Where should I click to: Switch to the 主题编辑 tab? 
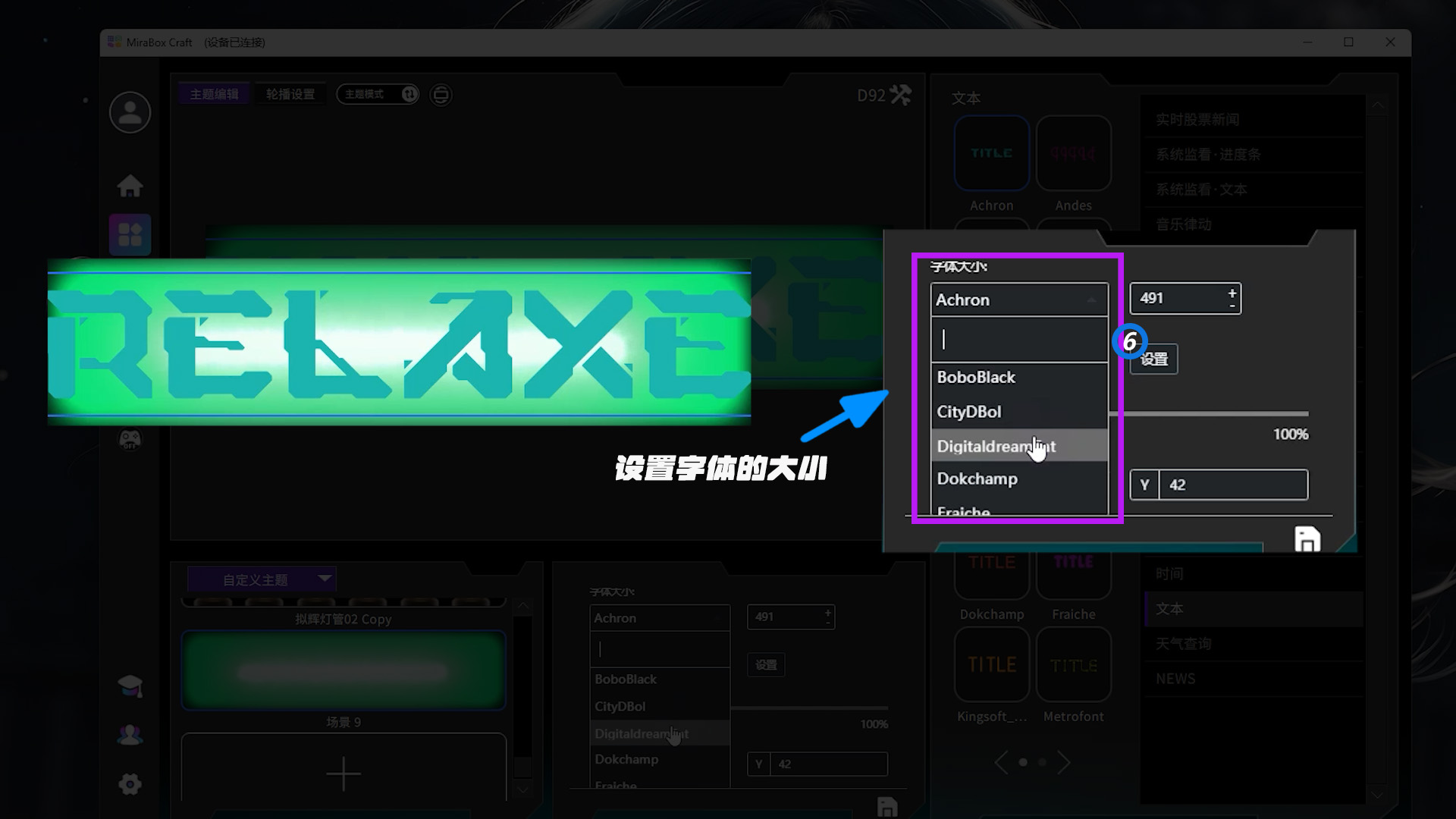click(215, 94)
